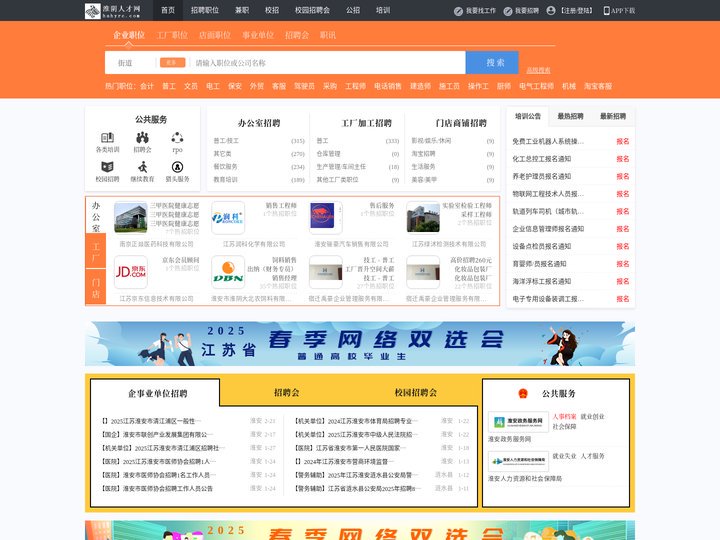Click 报名 next to 养老护理员报名通知
Image resolution: width=720 pixels, height=540 pixels.
(623, 176)
